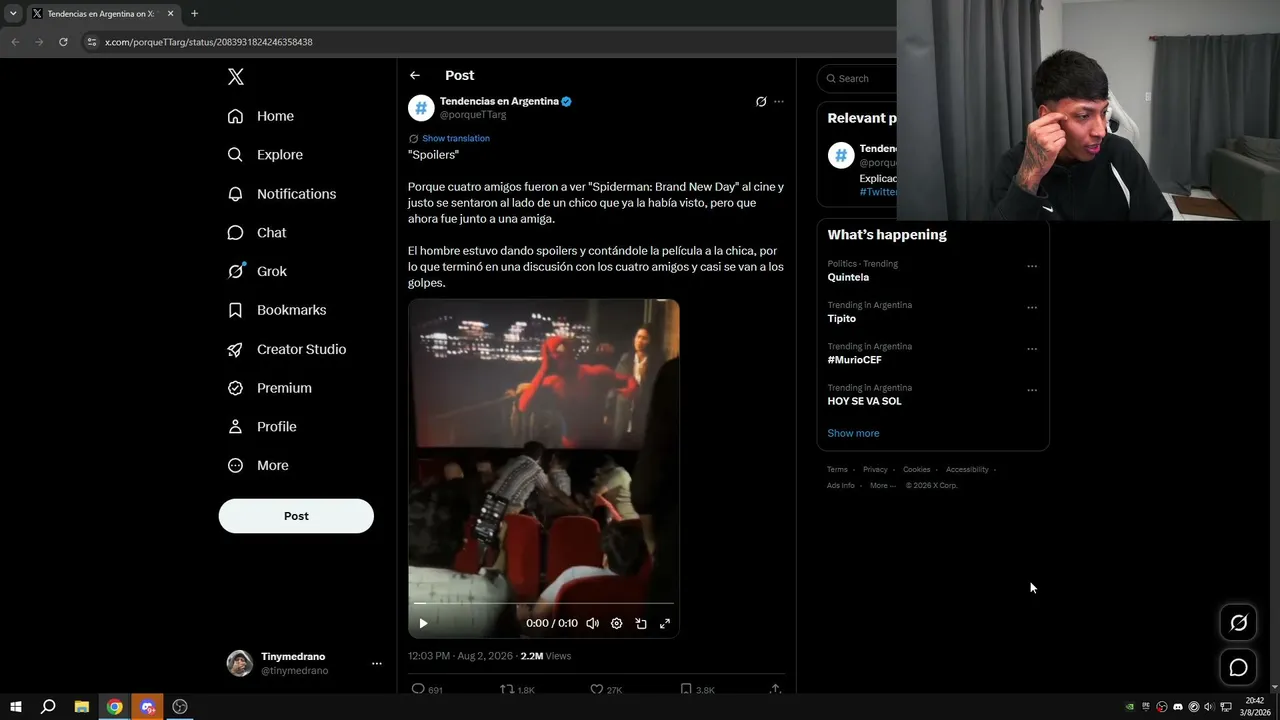
Task: Open more options for #MurioCEF trend
Action: tap(1032, 349)
